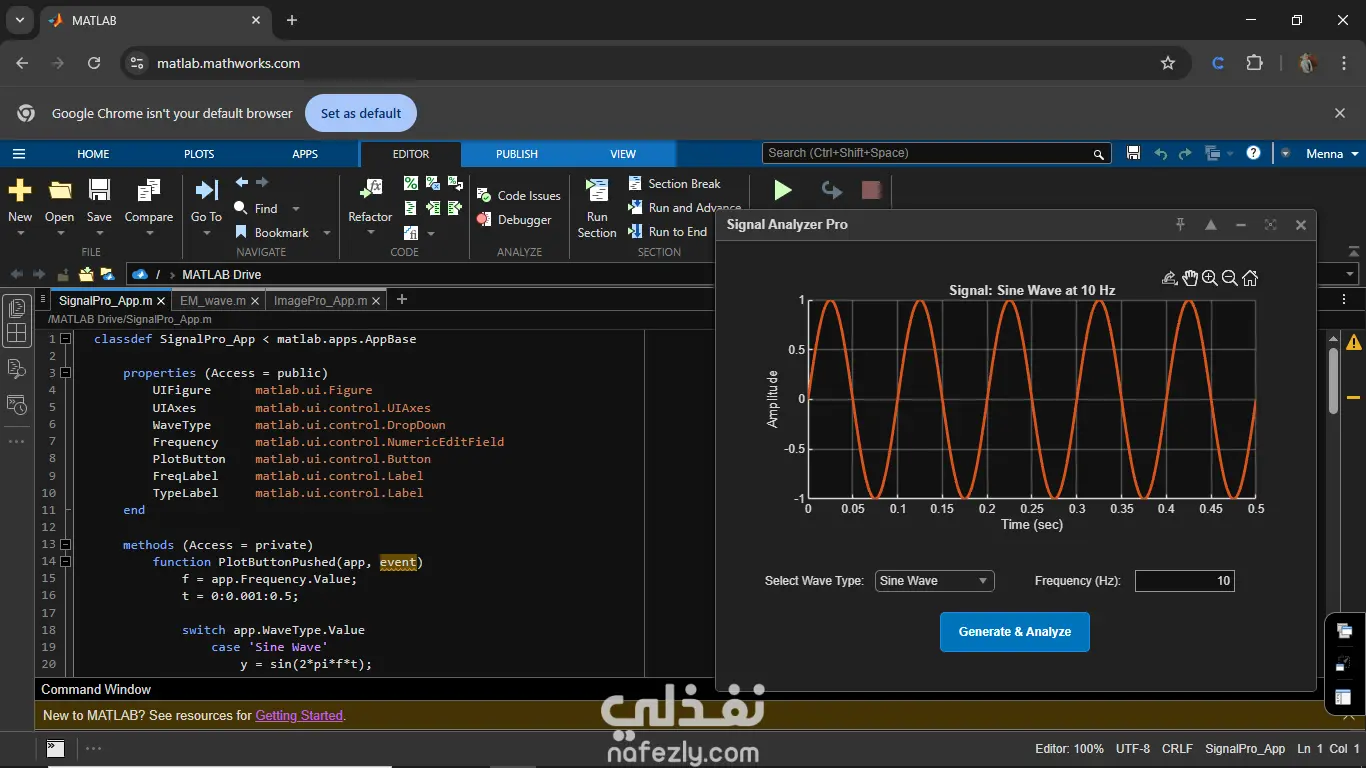Launch the Compare files tool
The height and width of the screenshot is (768, 1366).
149,190
